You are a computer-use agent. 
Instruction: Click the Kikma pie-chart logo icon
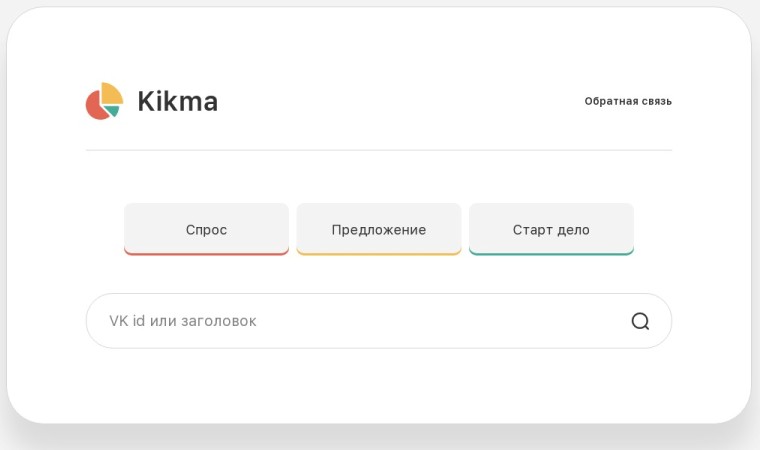[x=104, y=101]
